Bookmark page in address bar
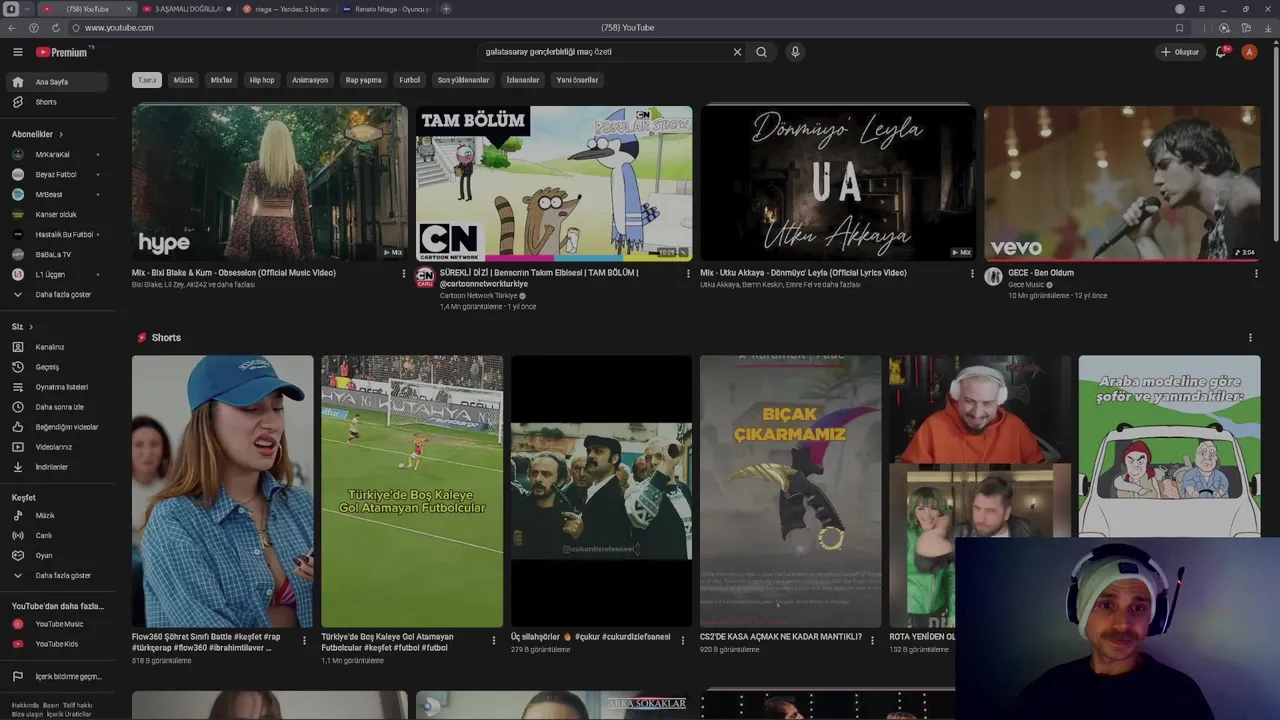This screenshot has width=1280, height=720. [1180, 28]
